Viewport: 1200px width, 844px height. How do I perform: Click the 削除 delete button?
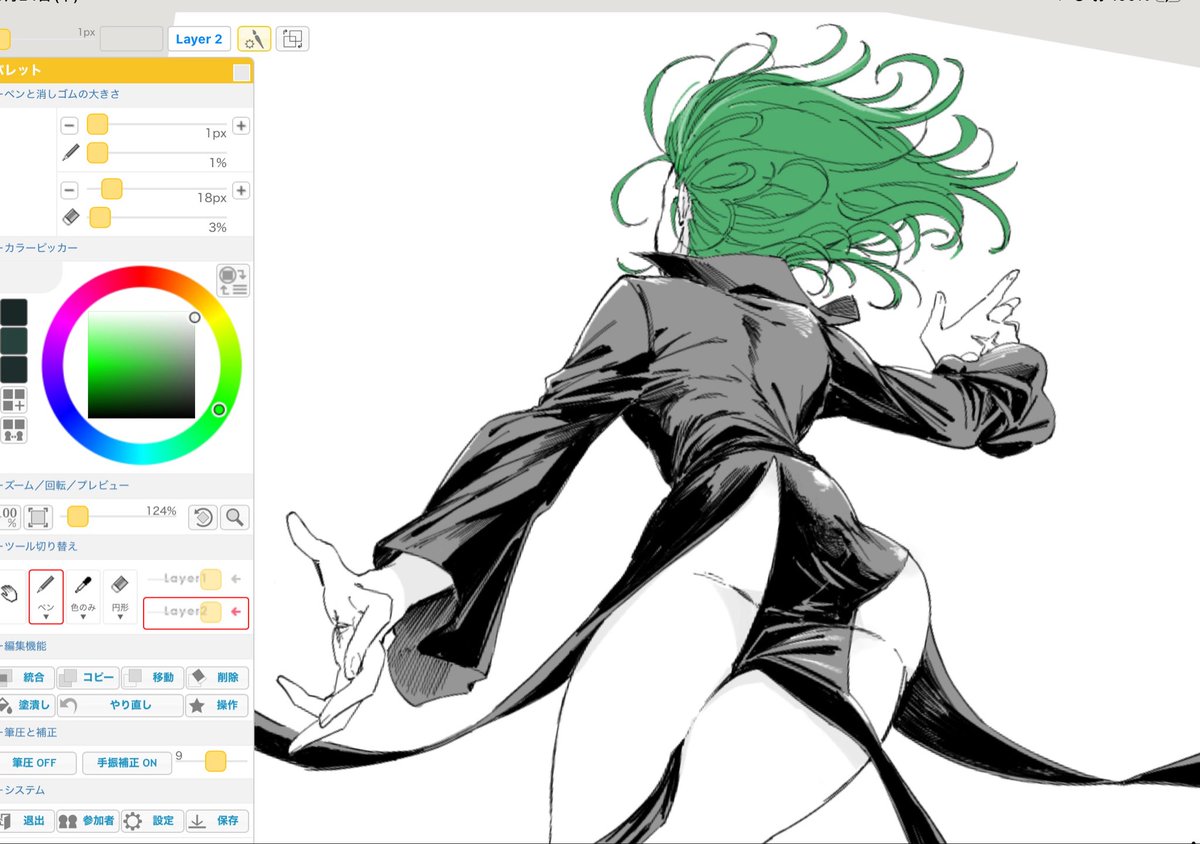217,678
